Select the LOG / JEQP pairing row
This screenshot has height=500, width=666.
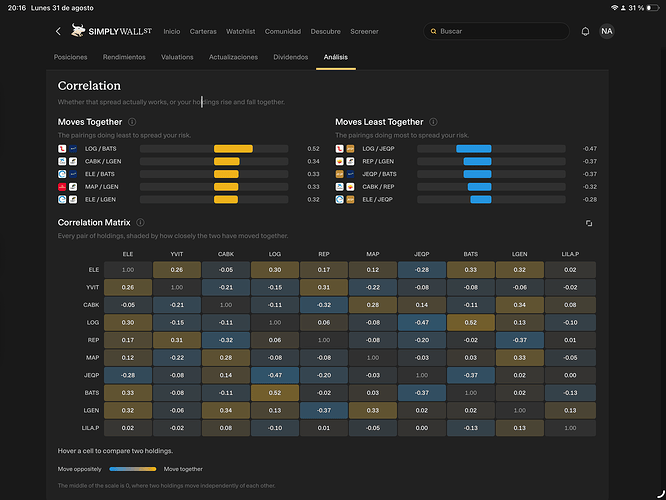[x=466, y=149]
